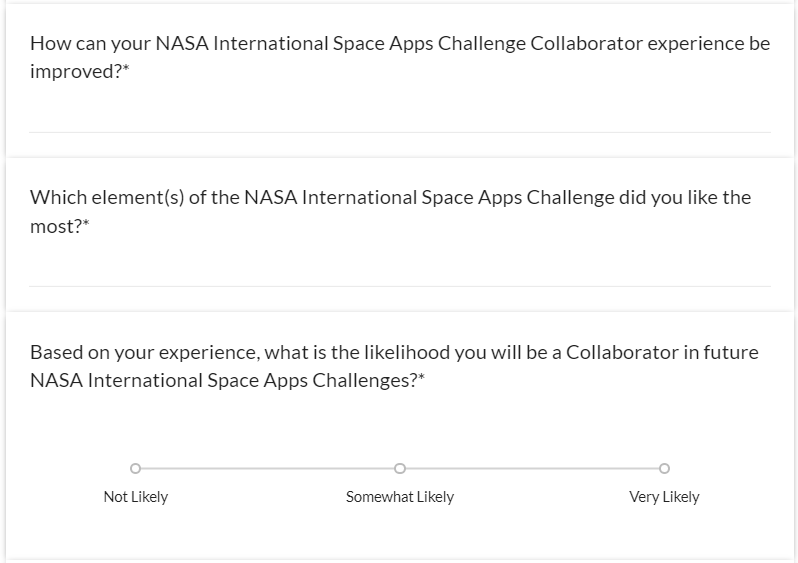Viewport: 798px width, 563px height.
Task: Click the required asterisk after "most?"
Action: coord(86,225)
